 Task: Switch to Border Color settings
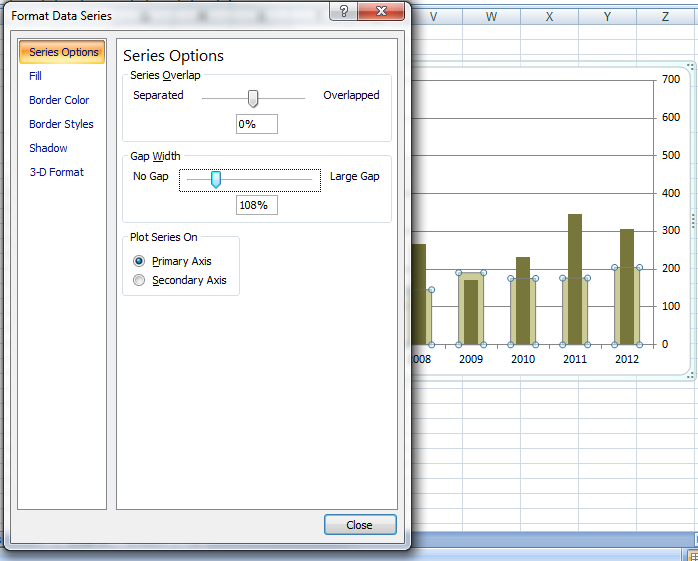coord(59,100)
